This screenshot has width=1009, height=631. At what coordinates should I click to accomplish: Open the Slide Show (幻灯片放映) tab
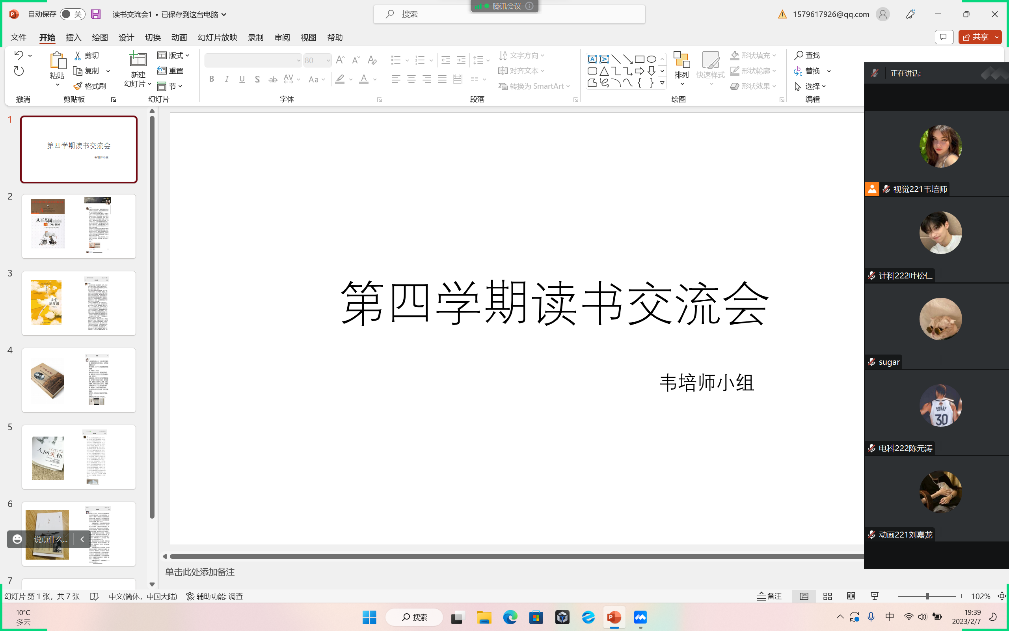(215, 37)
